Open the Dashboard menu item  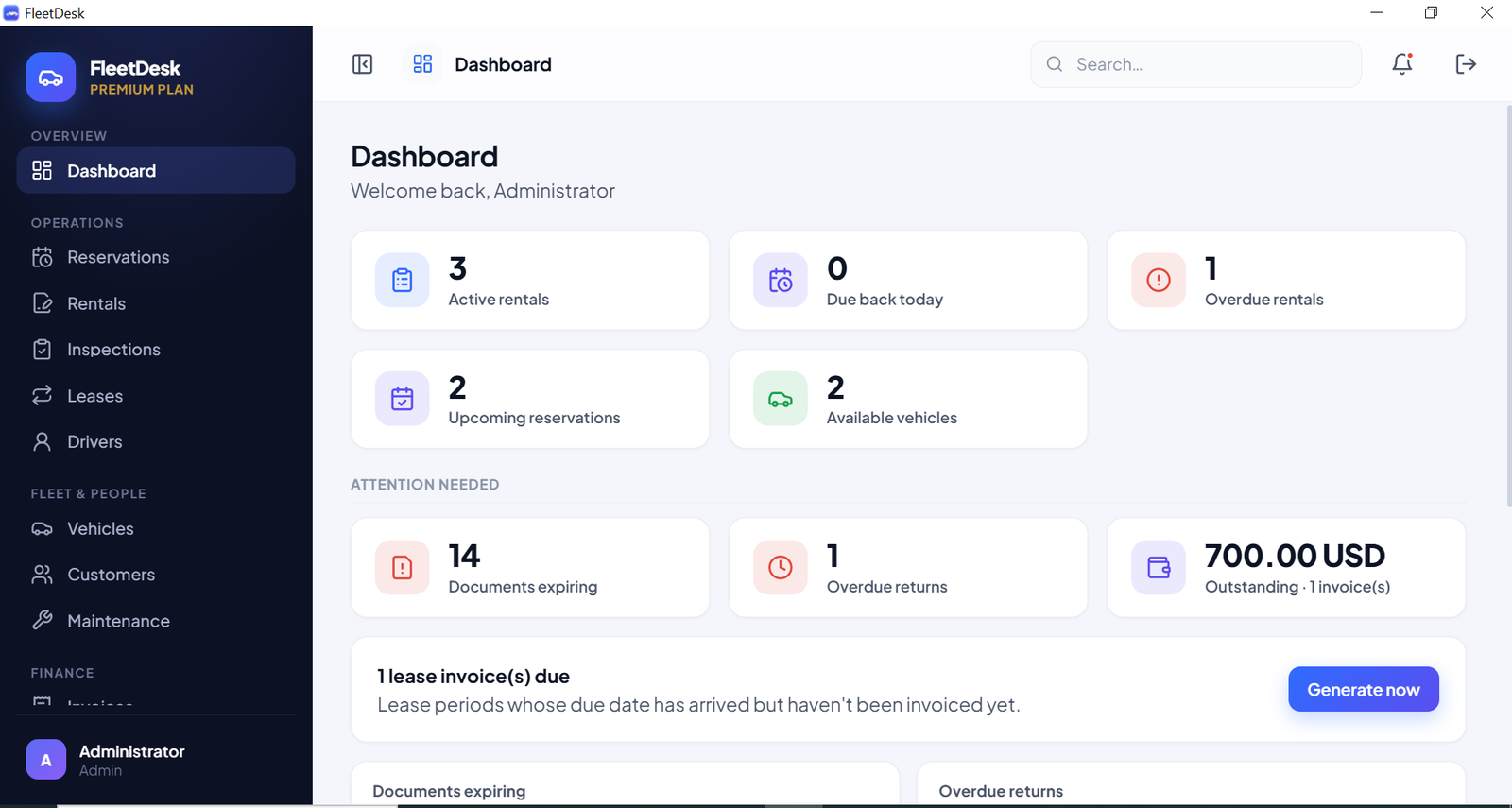[x=156, y=170]
